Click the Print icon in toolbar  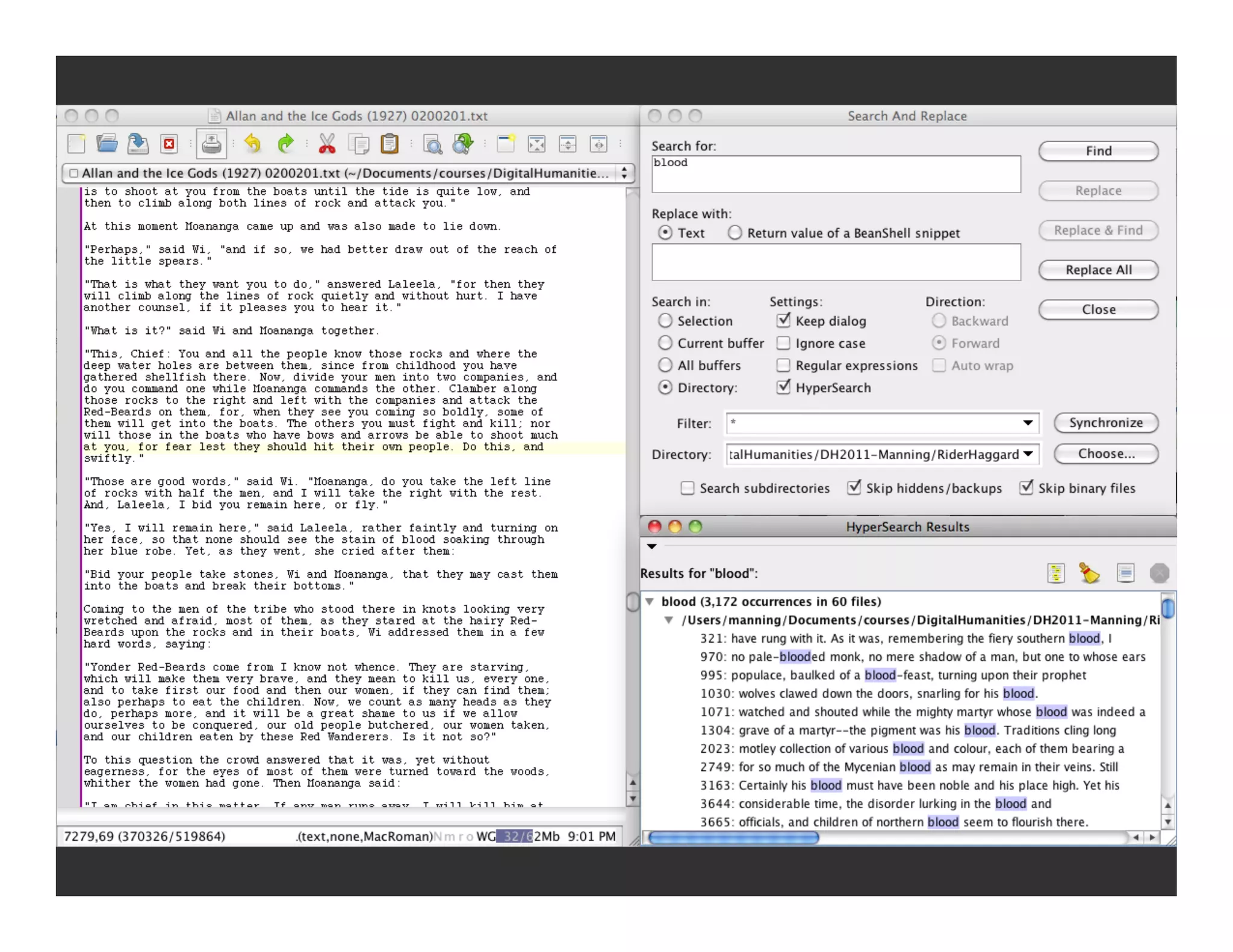click(x=211, y=144)
